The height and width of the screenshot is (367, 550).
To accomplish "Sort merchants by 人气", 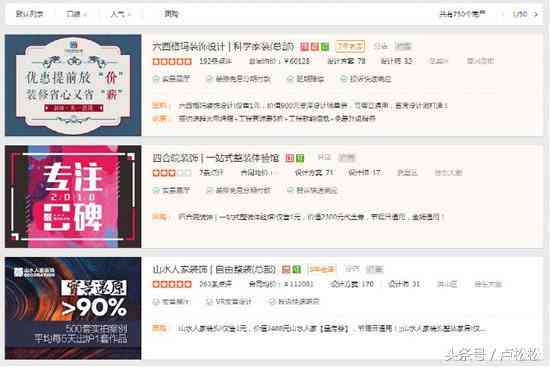I will tap(120, 14).
